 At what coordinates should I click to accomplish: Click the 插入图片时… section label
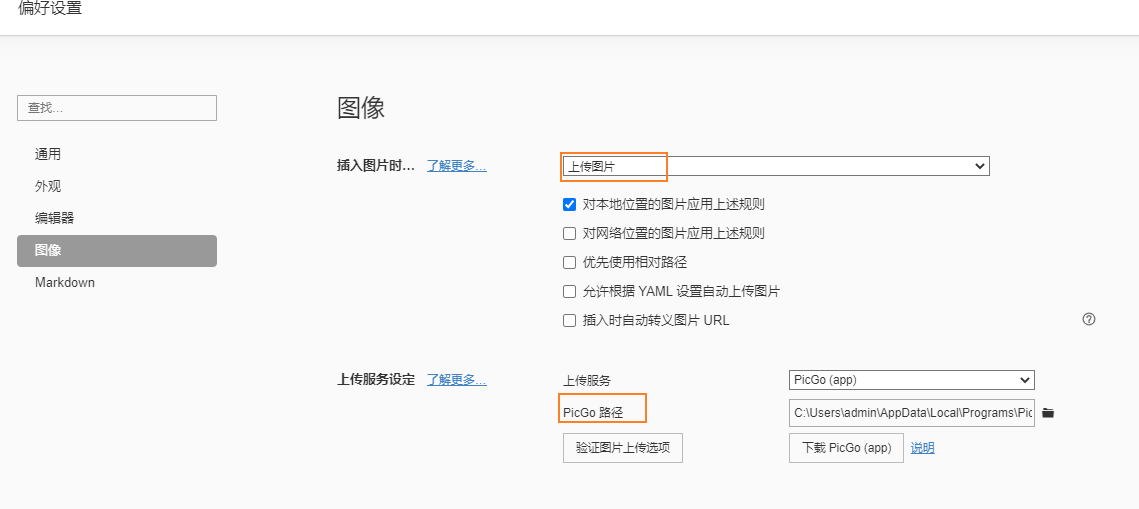tap(376, 166)
